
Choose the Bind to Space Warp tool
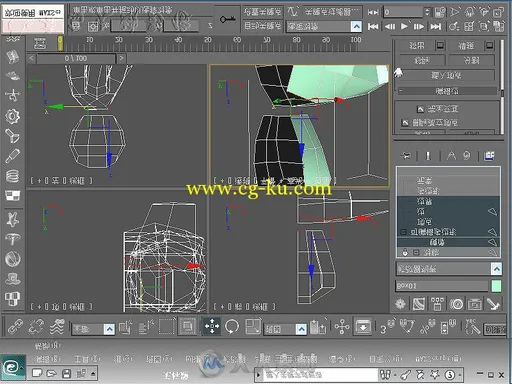point(57,327)
